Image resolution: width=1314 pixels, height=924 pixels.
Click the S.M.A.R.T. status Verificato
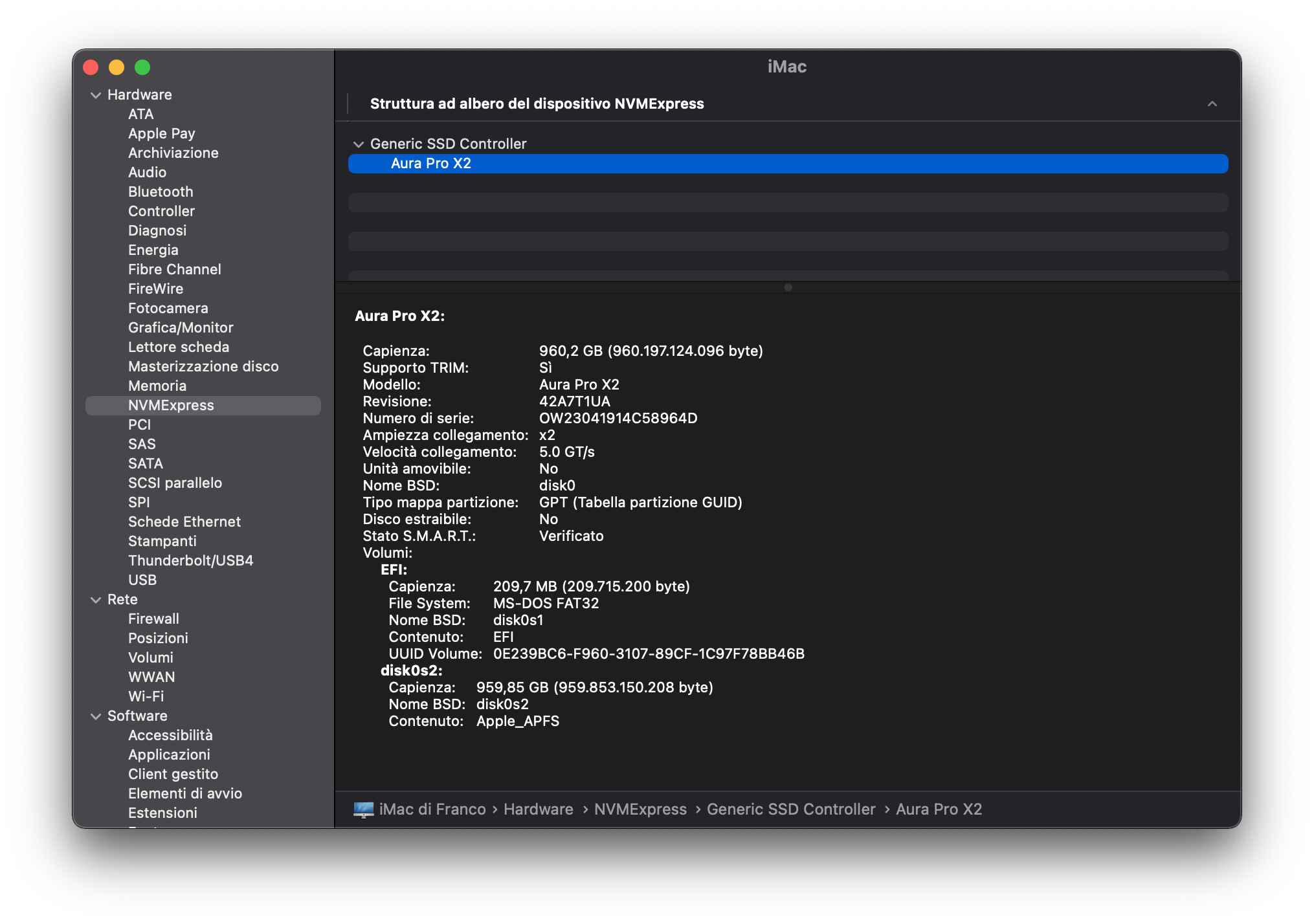tap(572, 536)
